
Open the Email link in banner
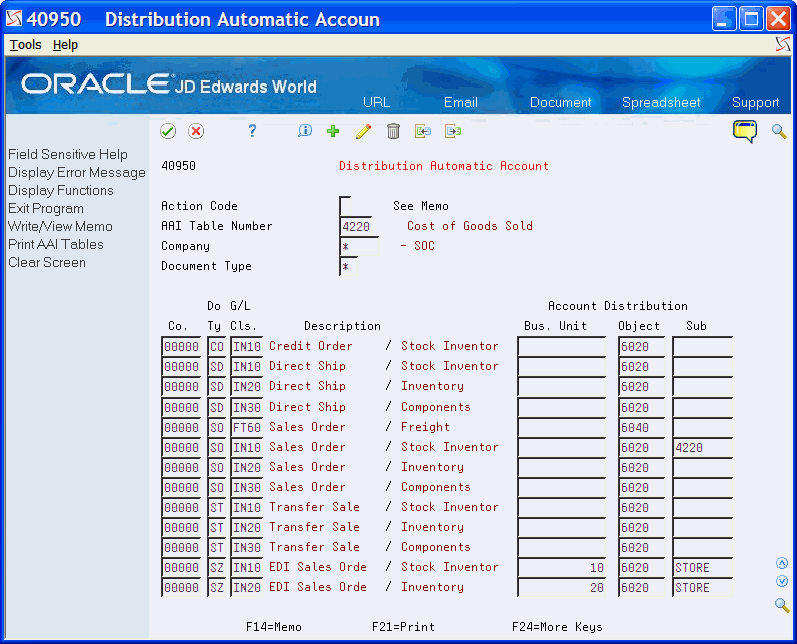coord(461,102)
